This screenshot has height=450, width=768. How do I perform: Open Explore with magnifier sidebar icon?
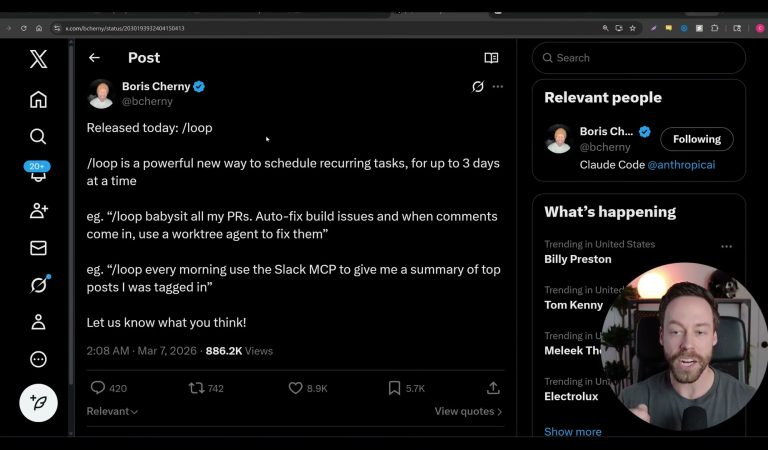[x=38, y=136]
